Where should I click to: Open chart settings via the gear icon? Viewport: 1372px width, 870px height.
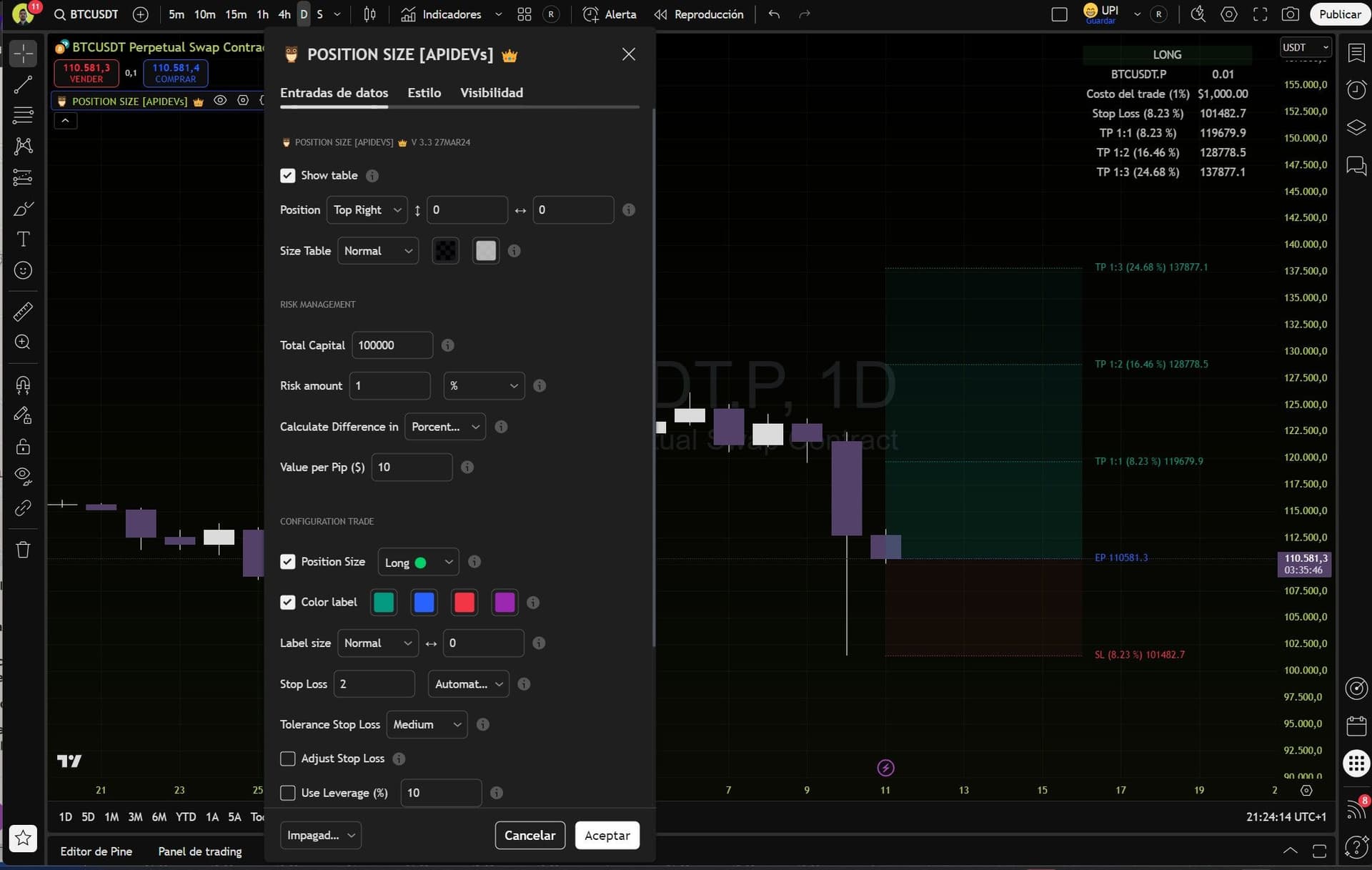tap(1229, 14)
